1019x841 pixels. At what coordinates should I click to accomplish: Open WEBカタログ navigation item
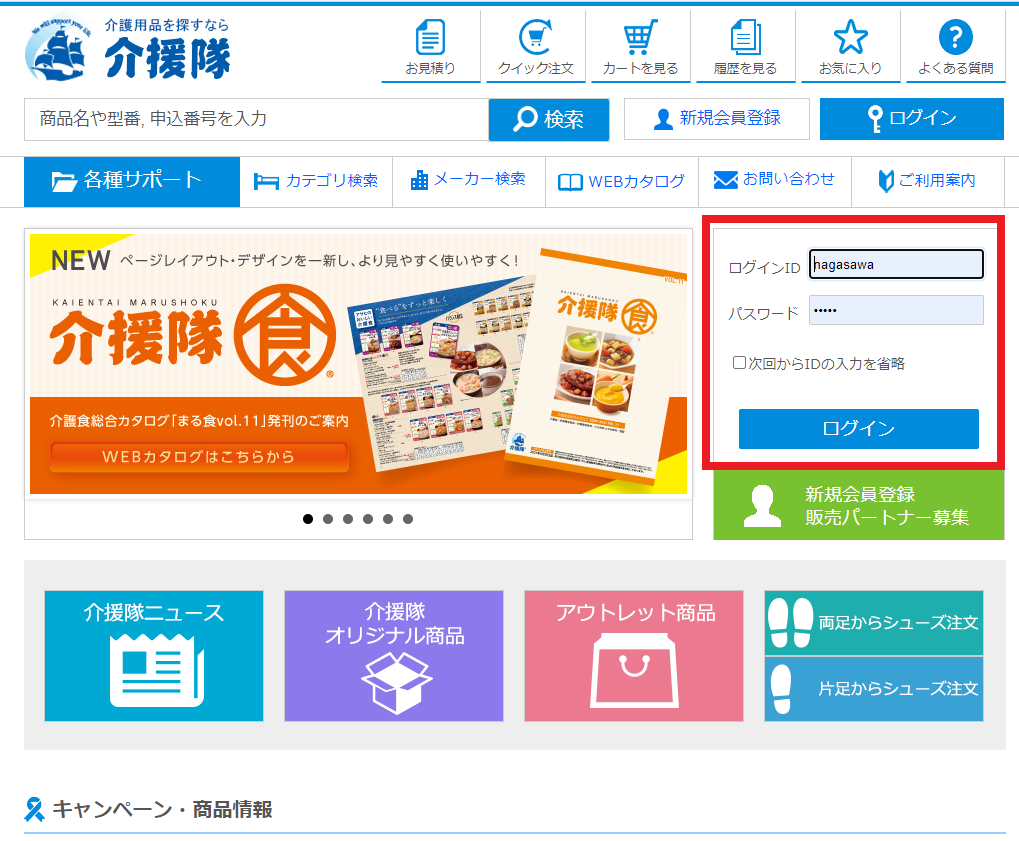tap(621, 181)
